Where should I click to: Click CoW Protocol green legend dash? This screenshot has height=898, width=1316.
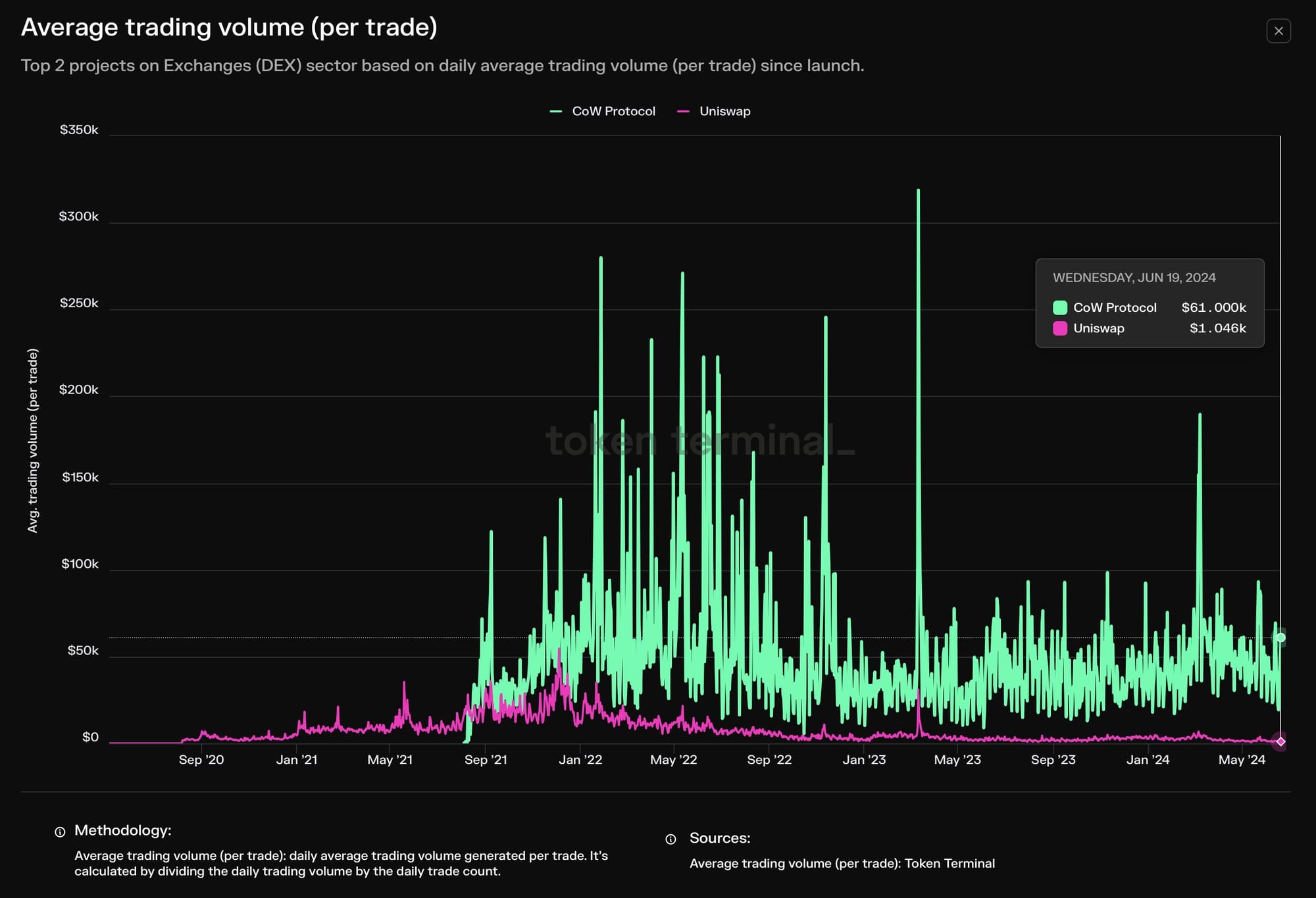coord(556,111)
